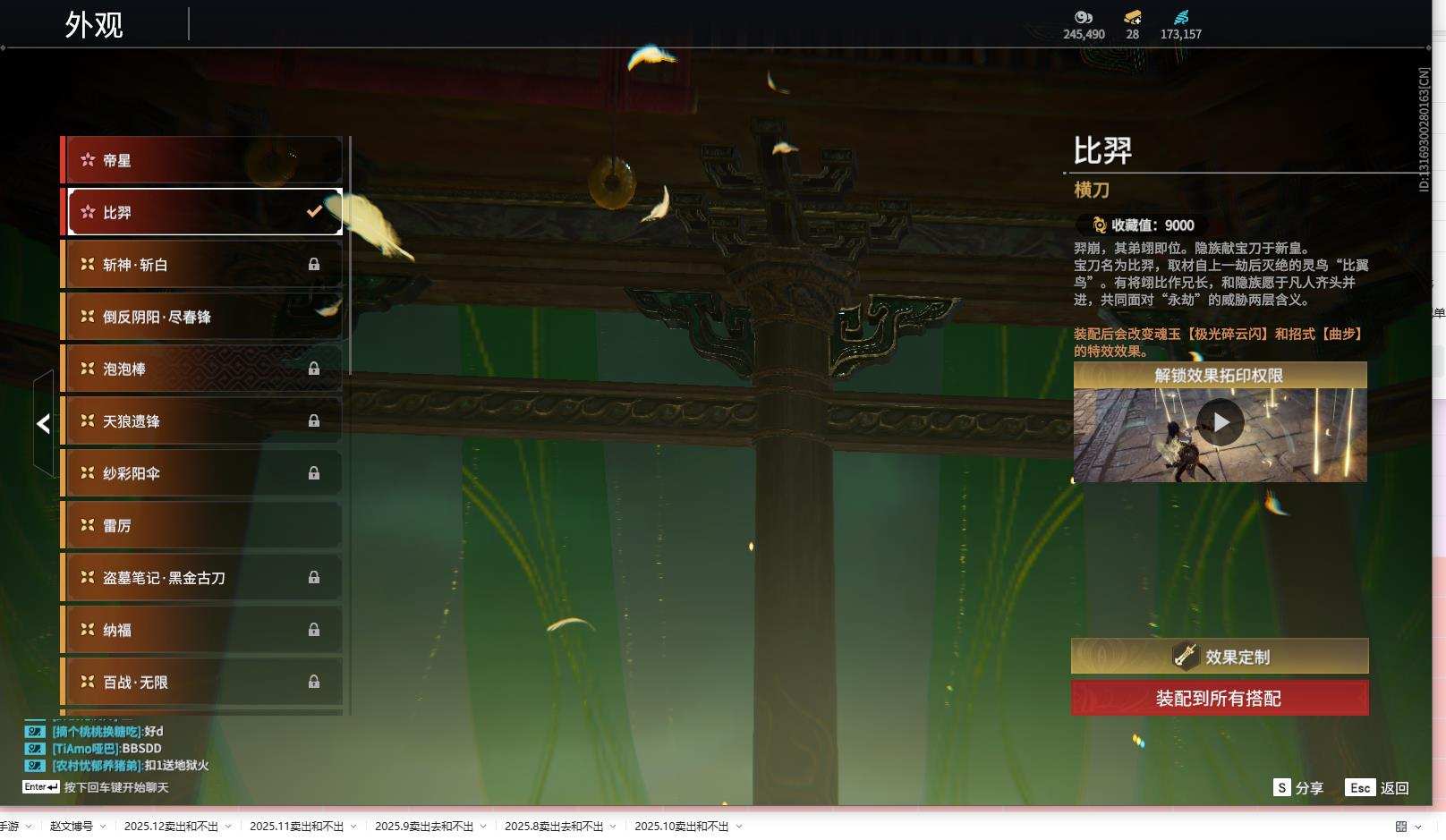Click the 外观 page title

click(x=94, y=24)
